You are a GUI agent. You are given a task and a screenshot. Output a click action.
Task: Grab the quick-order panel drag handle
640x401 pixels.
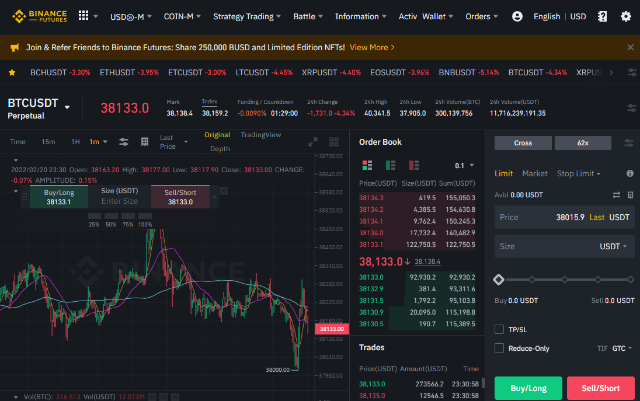coord(25,197)
